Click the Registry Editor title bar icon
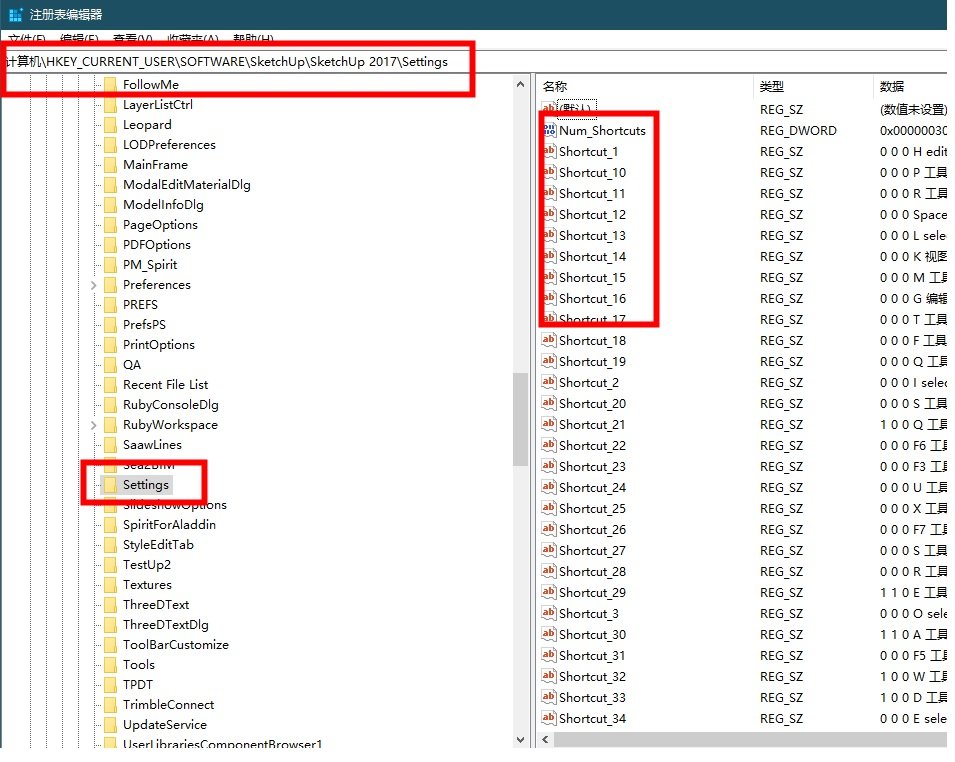Viewport: 955px width, 762px height. [x=16, y=14]
